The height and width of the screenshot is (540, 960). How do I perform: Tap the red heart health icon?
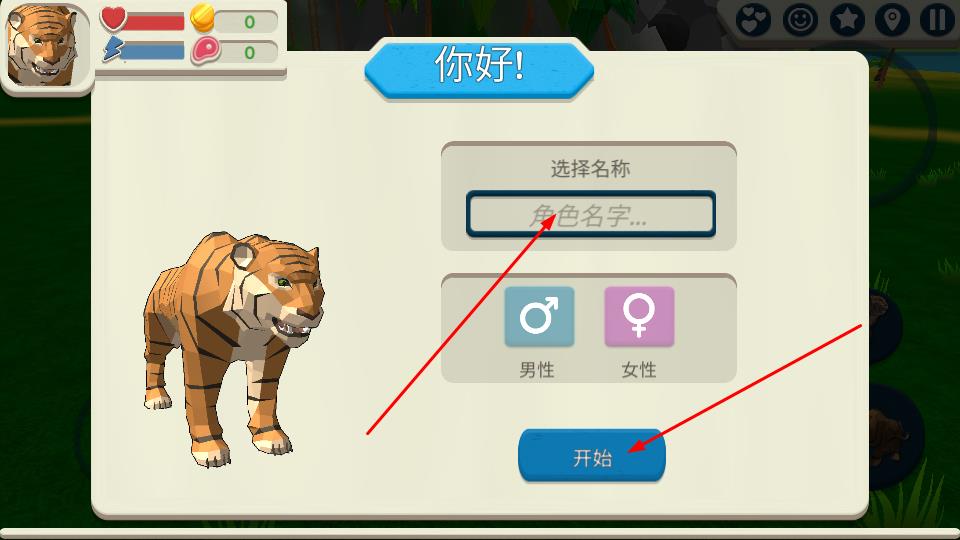click(x=113, y=18)
